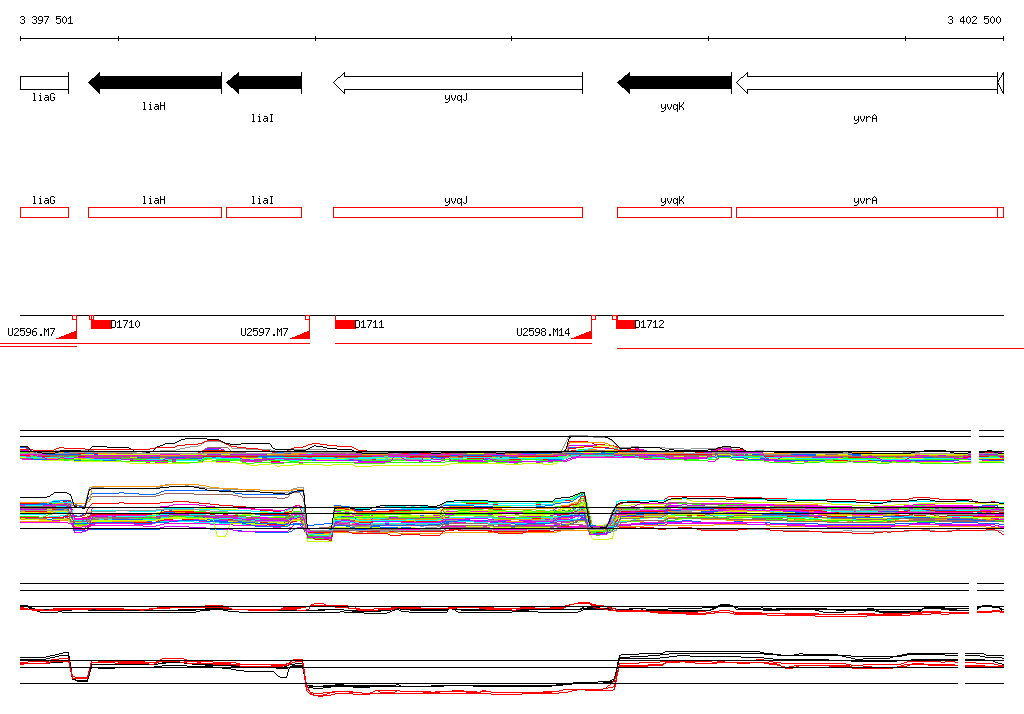Click the U2598.M14 red triangle marker
The image size is (1024, 714).
pyautogui.click(x=583, y=334)
